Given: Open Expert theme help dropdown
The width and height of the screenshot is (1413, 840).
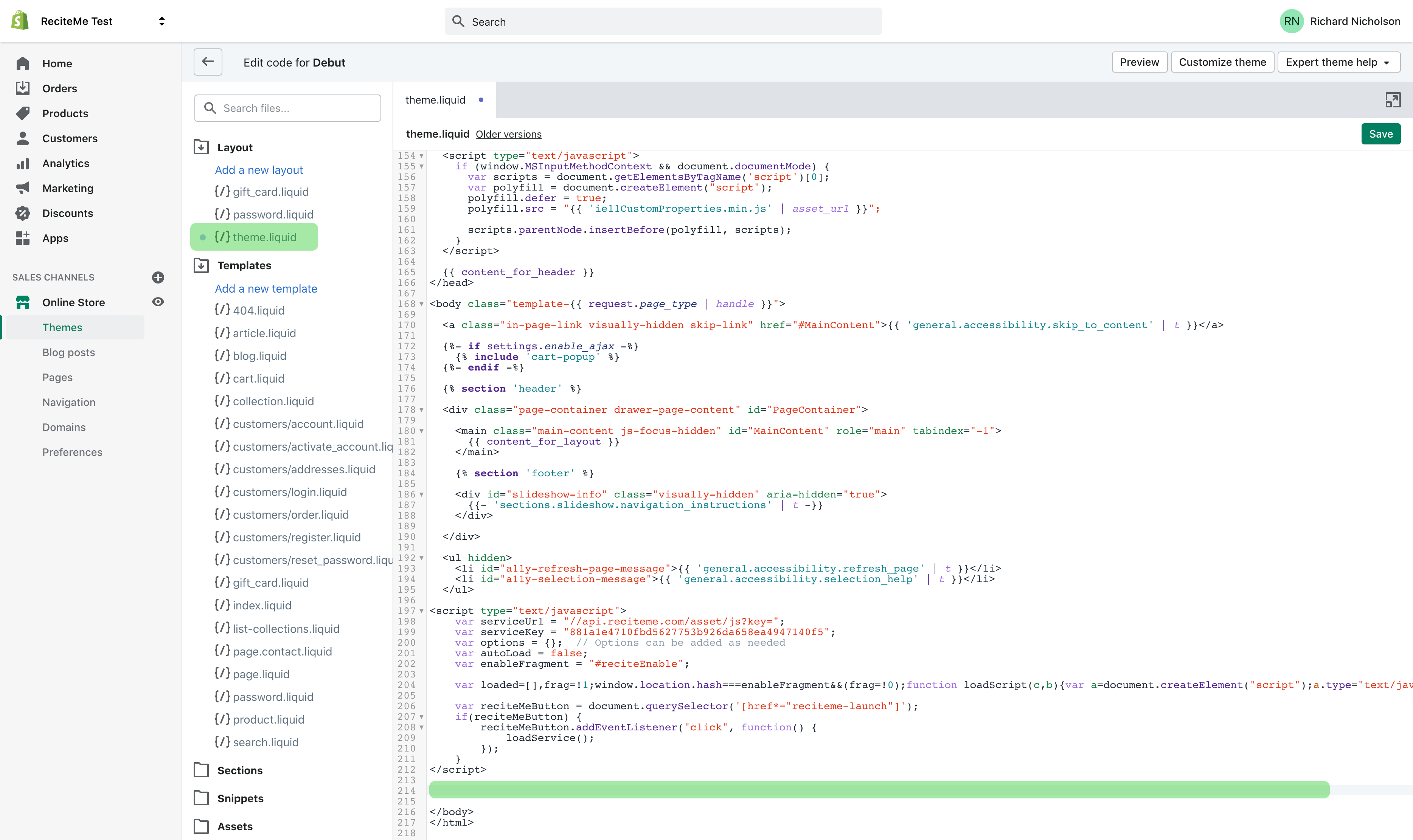Looking at the screenshot, I should 1339,62.
